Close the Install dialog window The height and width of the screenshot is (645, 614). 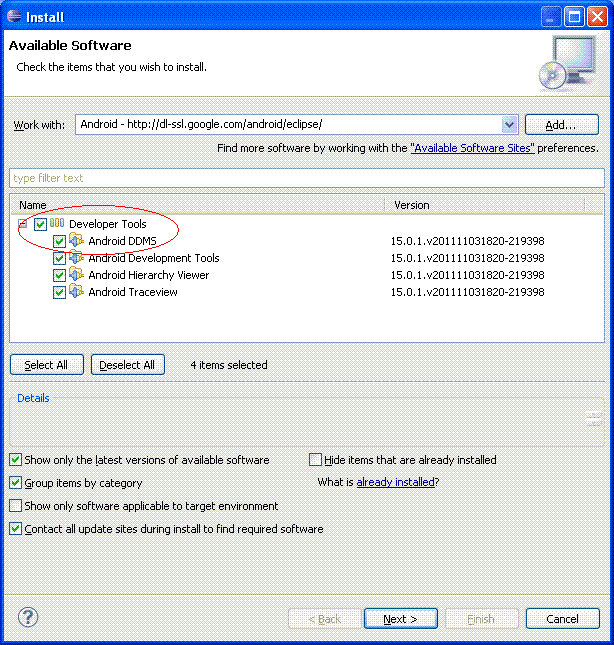[x=598, y=17]
